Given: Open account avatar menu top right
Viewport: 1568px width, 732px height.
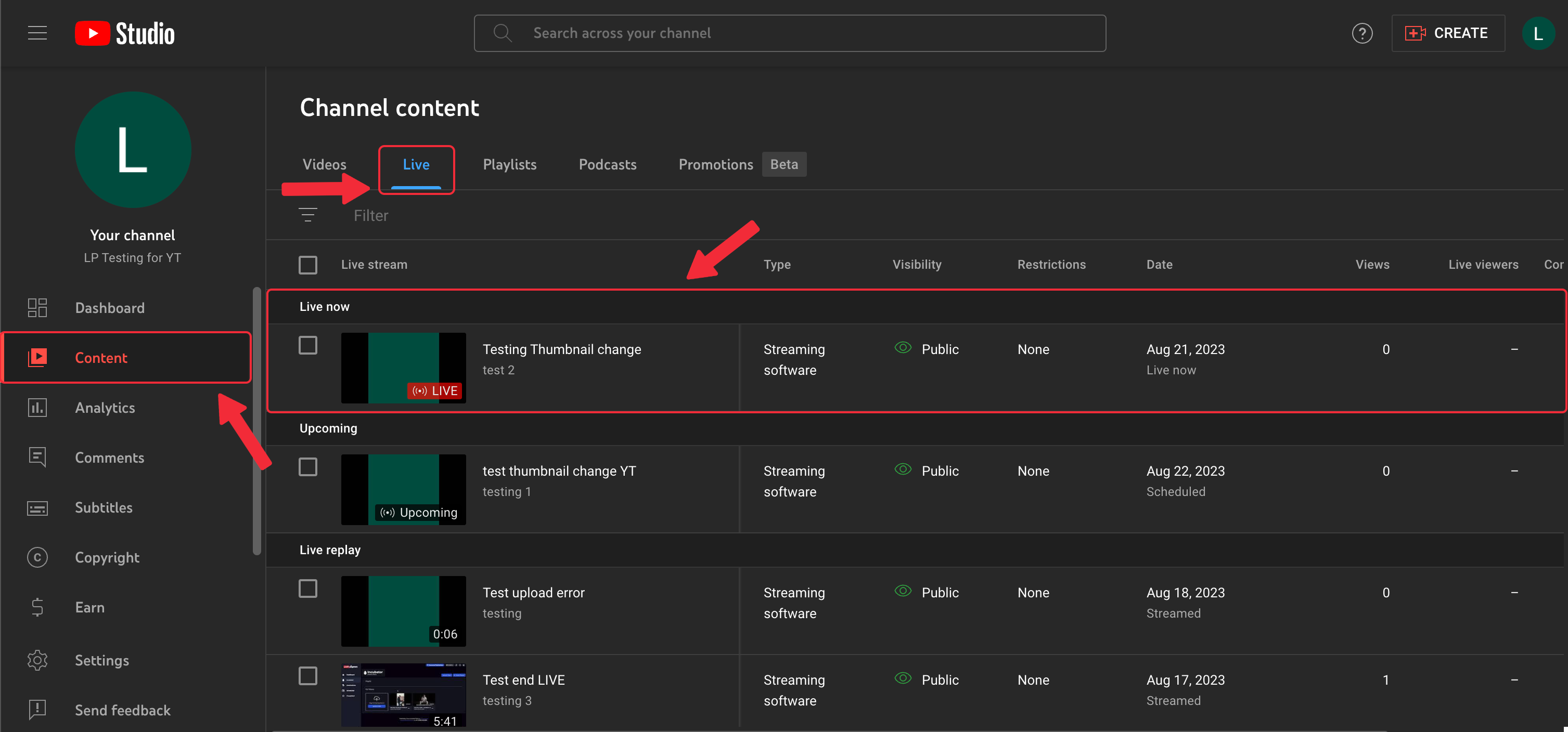Looking at the screenshot, I should point(1537,33).
